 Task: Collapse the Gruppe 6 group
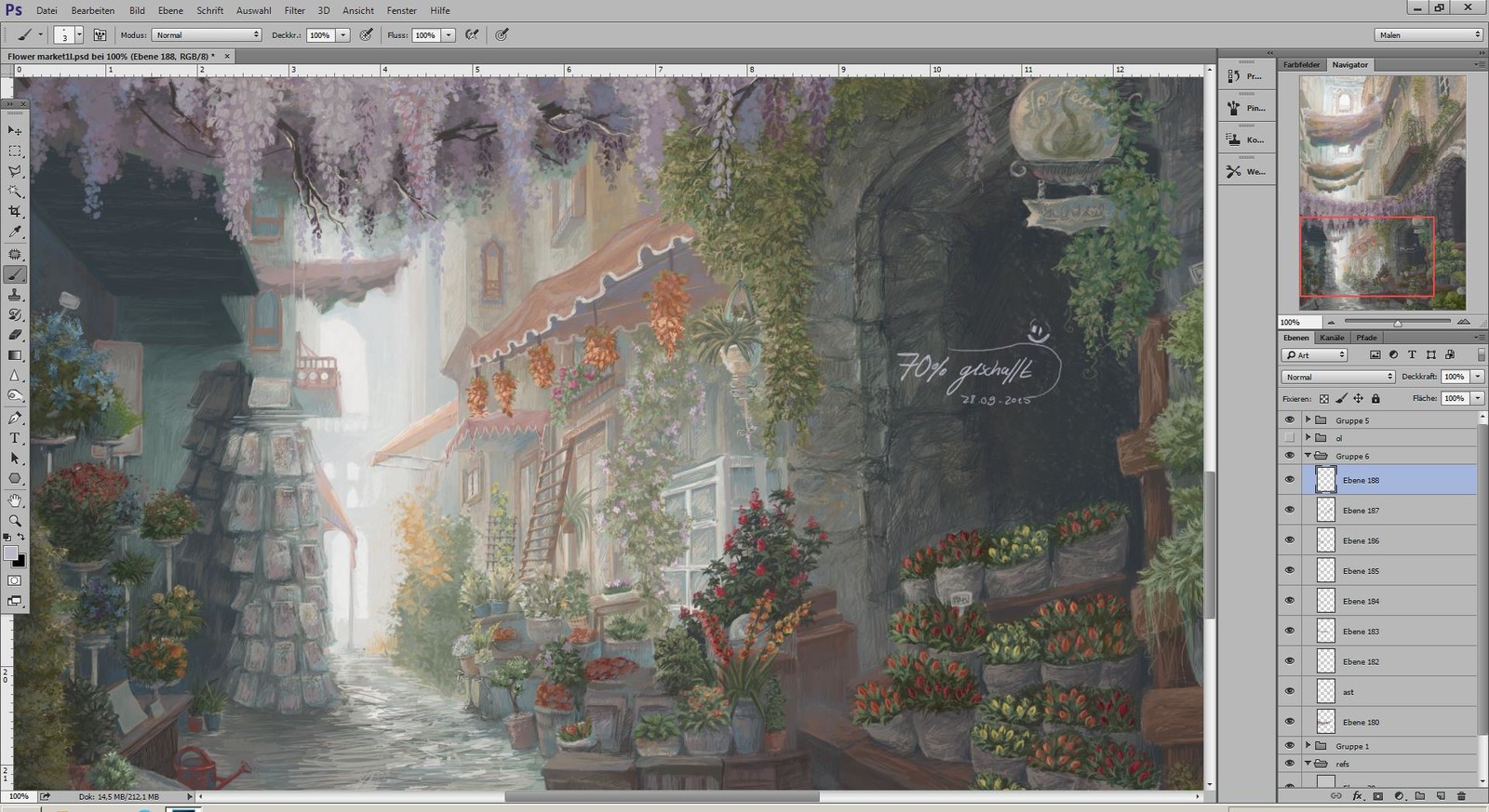click(1308, 456)
